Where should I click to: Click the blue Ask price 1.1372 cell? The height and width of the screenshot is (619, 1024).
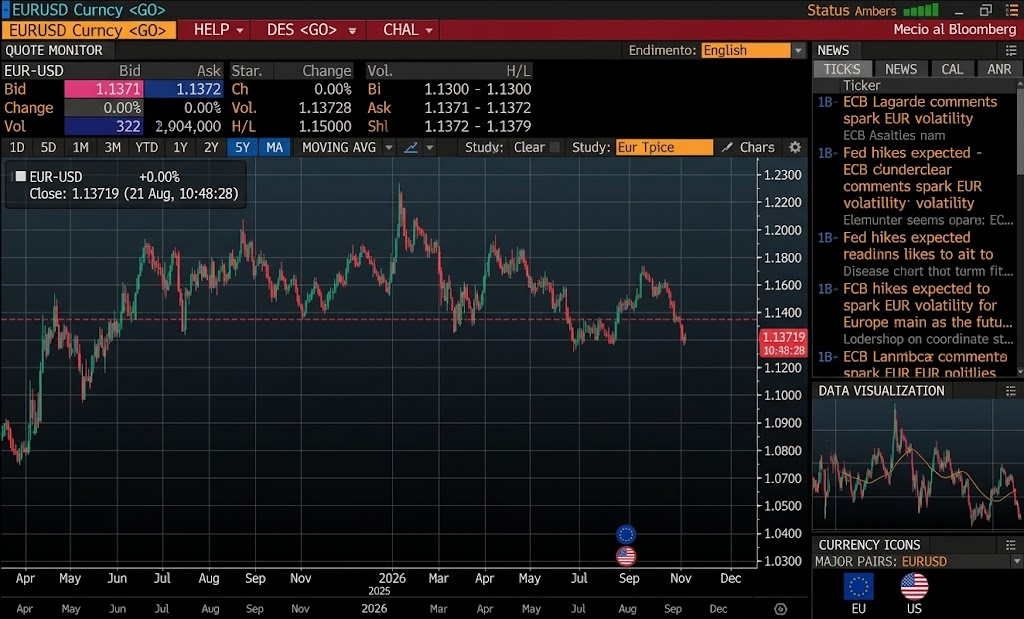(x=184, y=89)
